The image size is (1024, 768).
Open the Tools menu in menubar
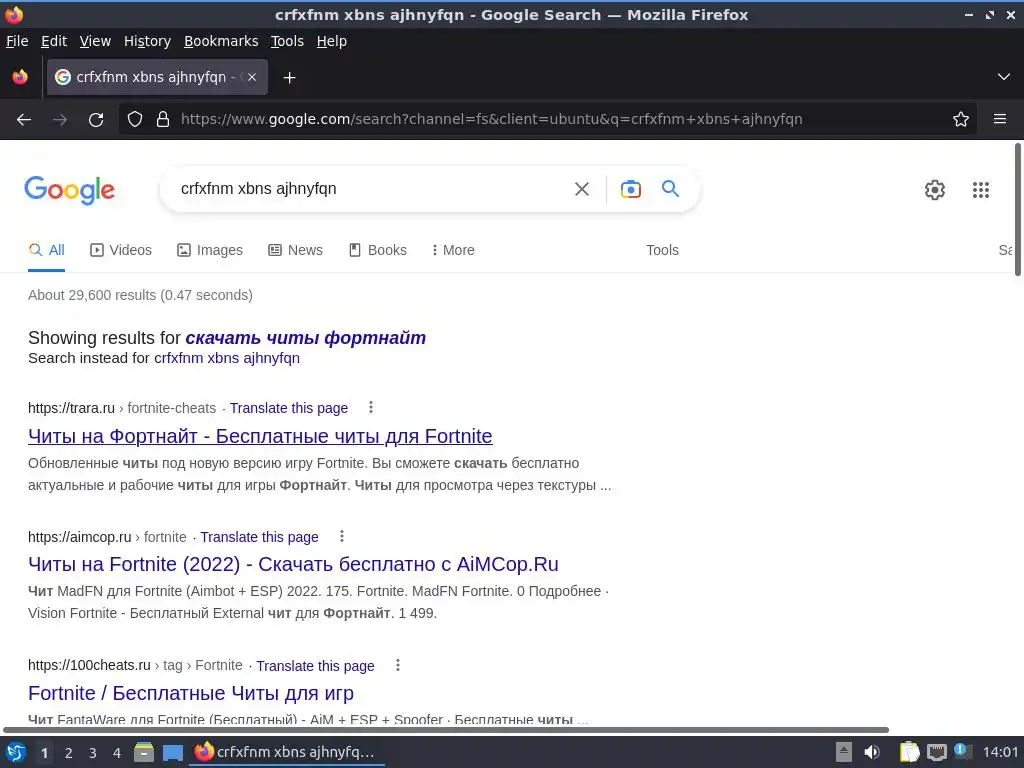pos(287,41)
